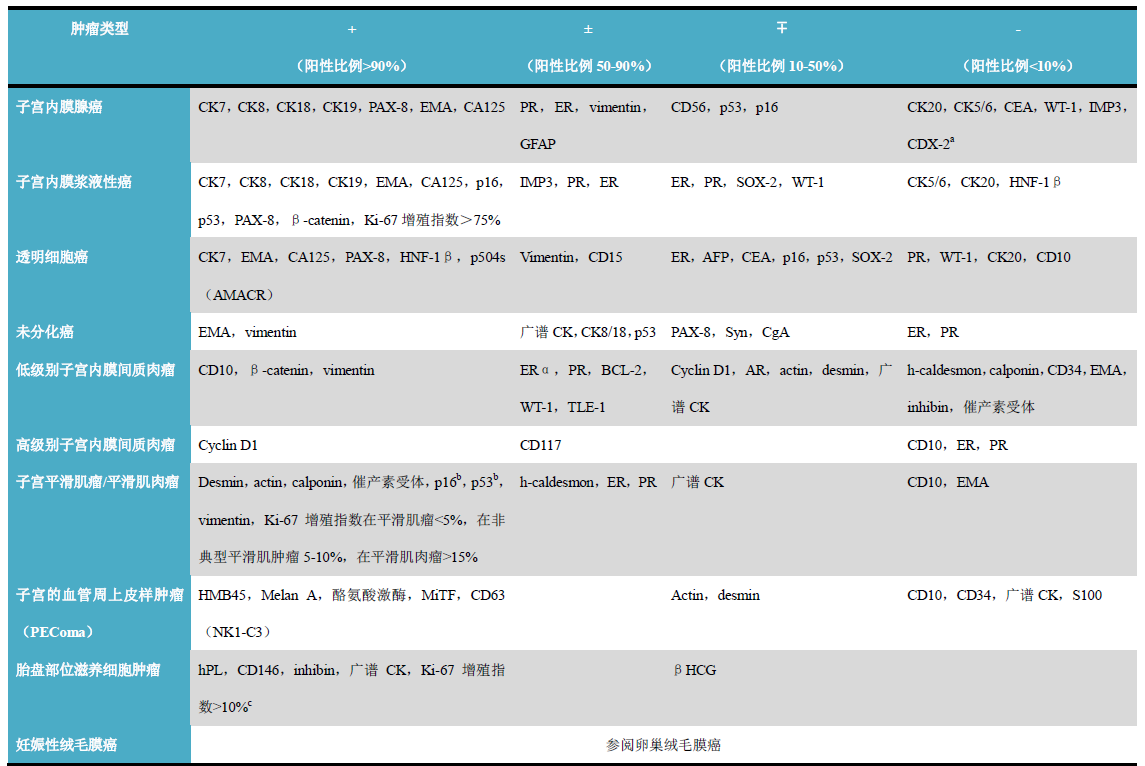This screenshot has height=766, width=1145.
Task: Click the row label 透明细胞癌
Action: point(52,257)
